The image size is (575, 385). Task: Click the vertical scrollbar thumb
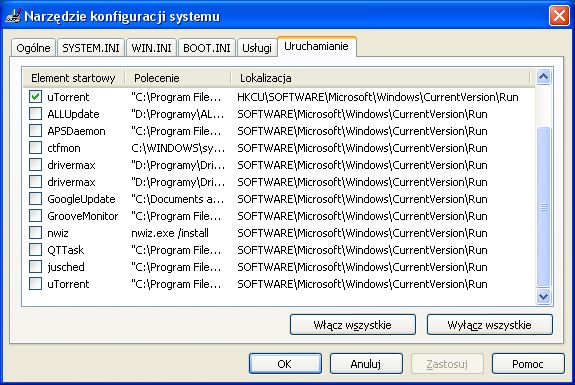543,207
